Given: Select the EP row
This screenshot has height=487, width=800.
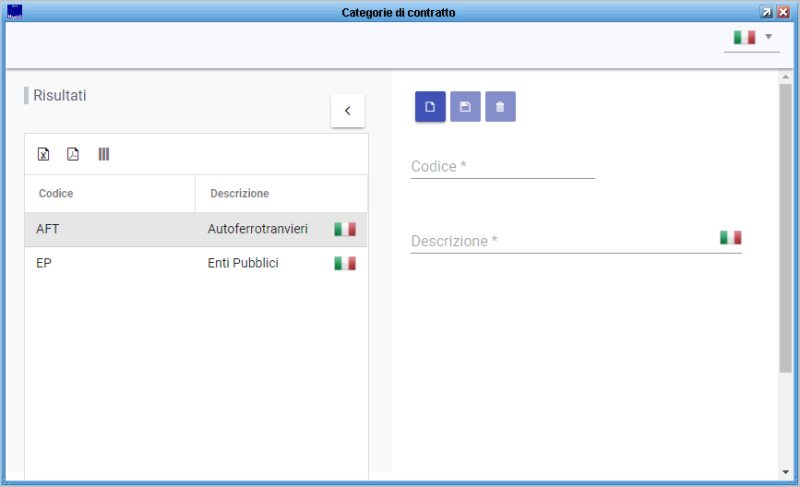Looking at the screenshot, I should tap(110, 263).
